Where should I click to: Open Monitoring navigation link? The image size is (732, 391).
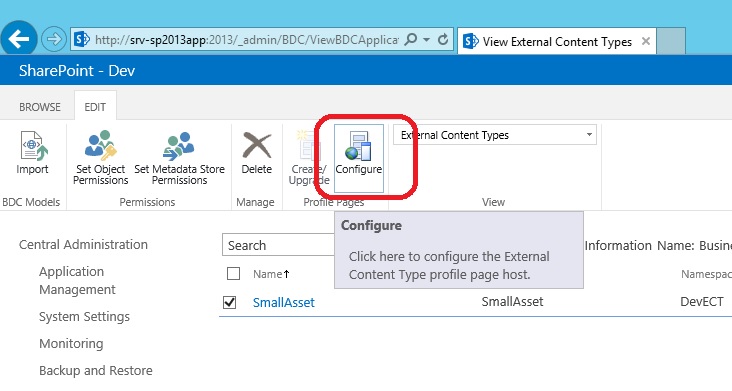tap(71, 344)
